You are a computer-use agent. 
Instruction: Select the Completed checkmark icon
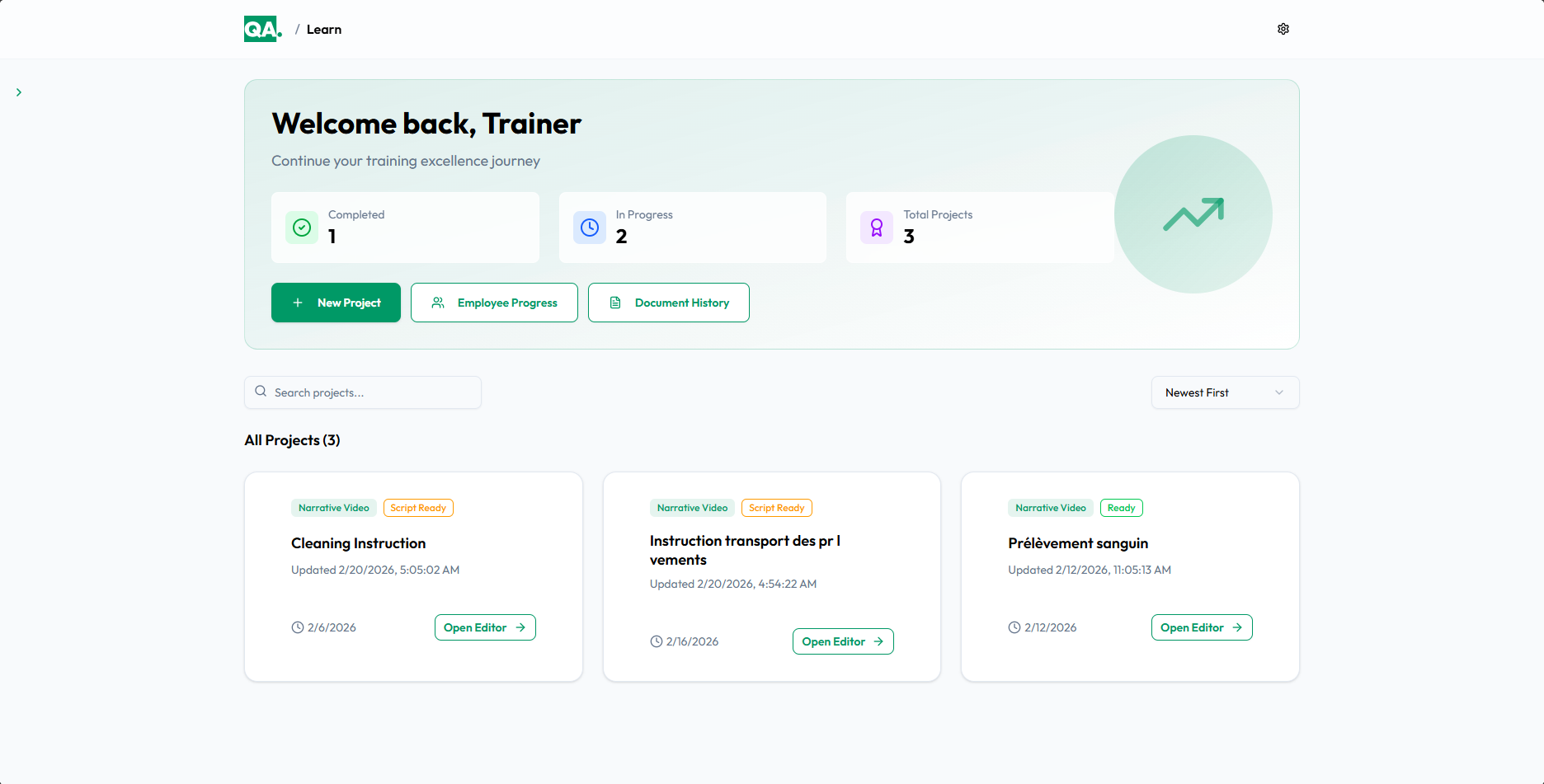click(x=301, y=228)
